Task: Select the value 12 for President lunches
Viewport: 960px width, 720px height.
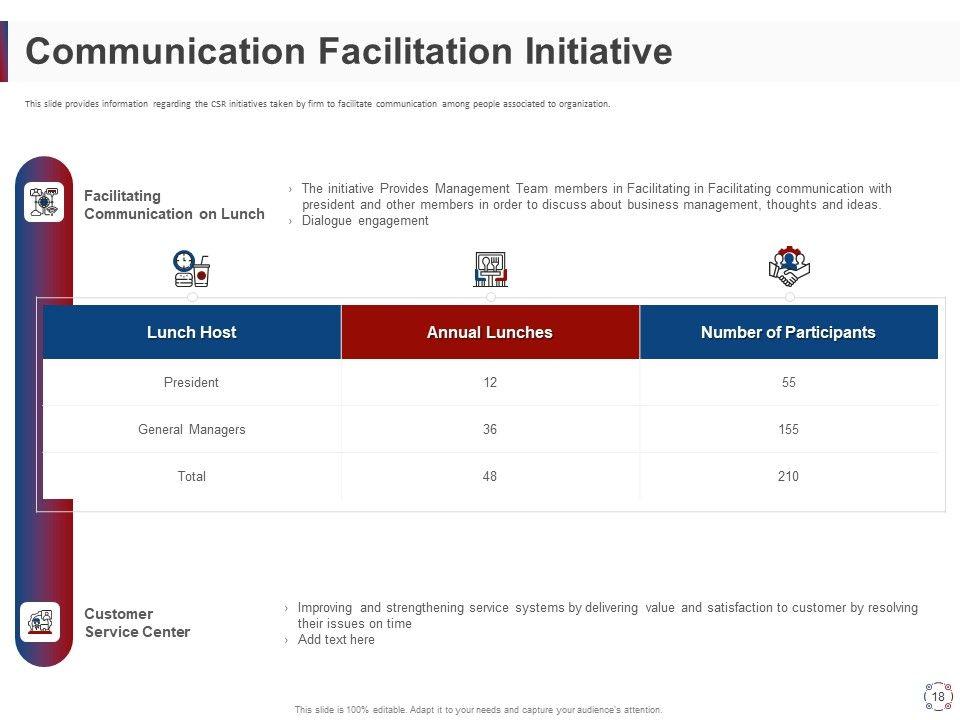Action: [x=490, y=382]
